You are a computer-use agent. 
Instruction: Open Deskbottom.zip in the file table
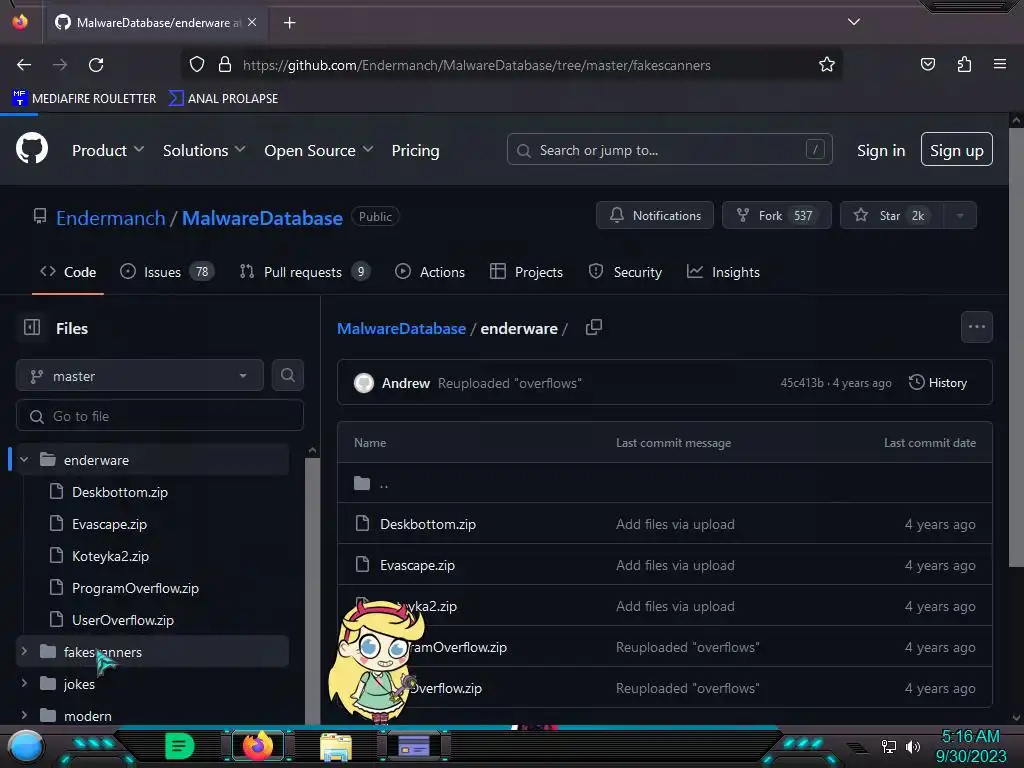pyautogui.click(x=428, y=524)
